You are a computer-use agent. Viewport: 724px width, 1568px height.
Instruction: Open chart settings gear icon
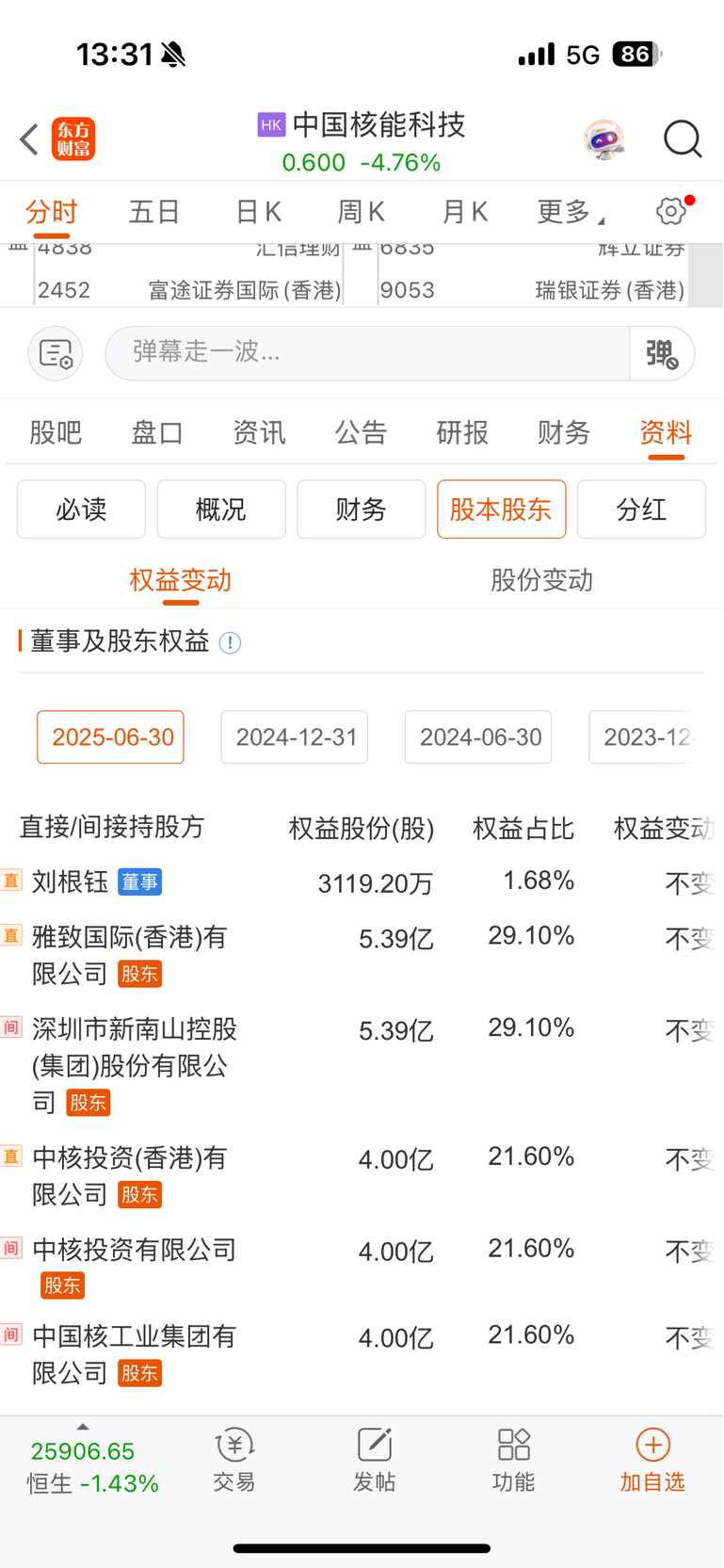pos(671,211)
